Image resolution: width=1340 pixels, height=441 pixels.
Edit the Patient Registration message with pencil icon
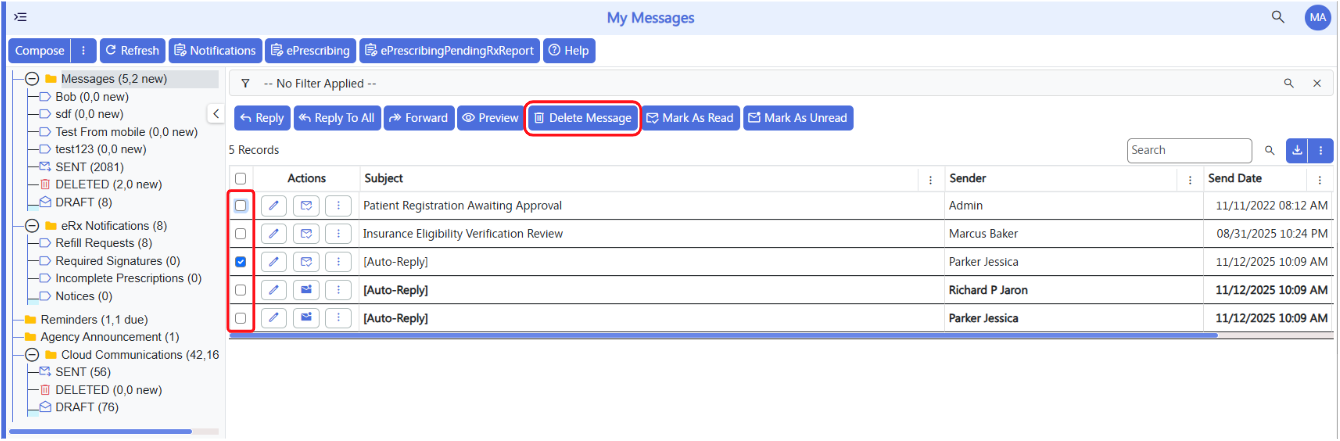click(x=274, y=205)
